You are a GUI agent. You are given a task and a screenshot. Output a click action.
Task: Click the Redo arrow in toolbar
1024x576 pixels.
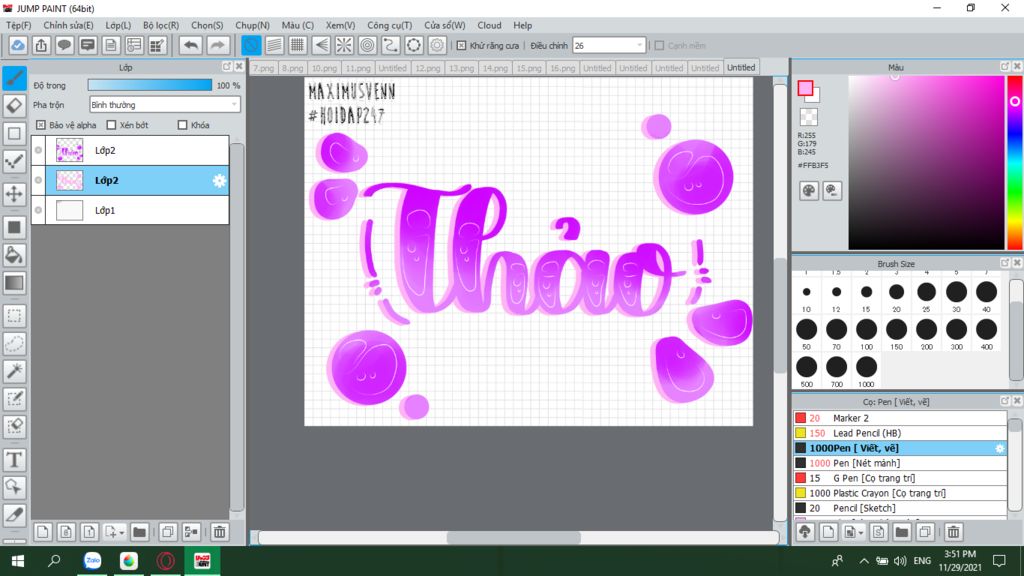click(x=217, y=45)
